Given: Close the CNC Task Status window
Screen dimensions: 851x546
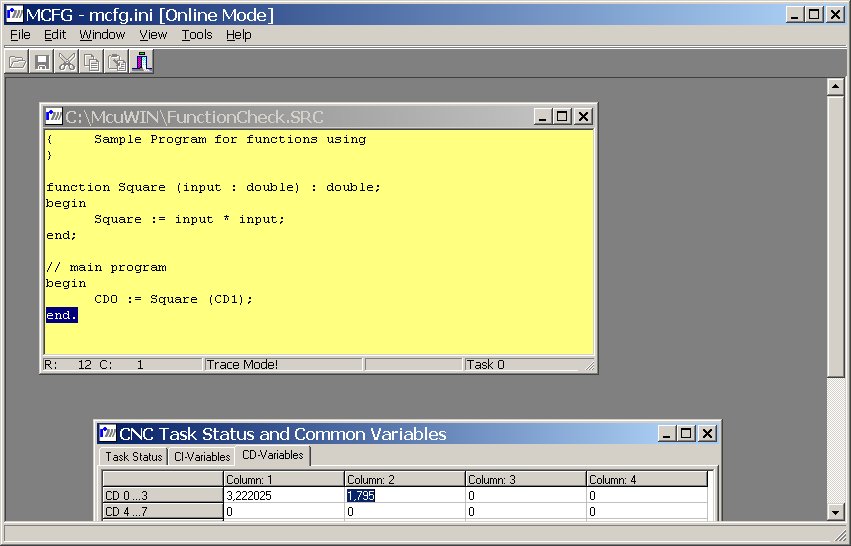Looking at the screenshot, I should [707, 433].
